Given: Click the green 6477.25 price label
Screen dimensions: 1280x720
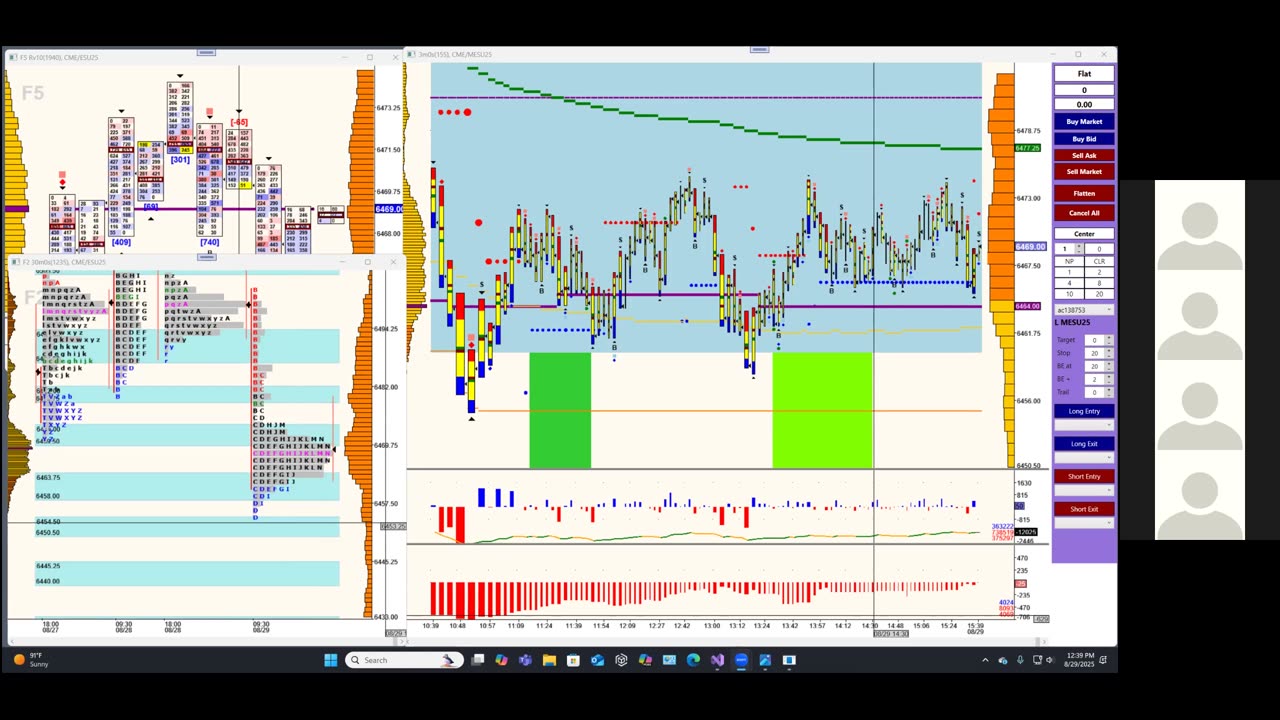Looking at the screenshot, I should click(x=1028, y=148).
